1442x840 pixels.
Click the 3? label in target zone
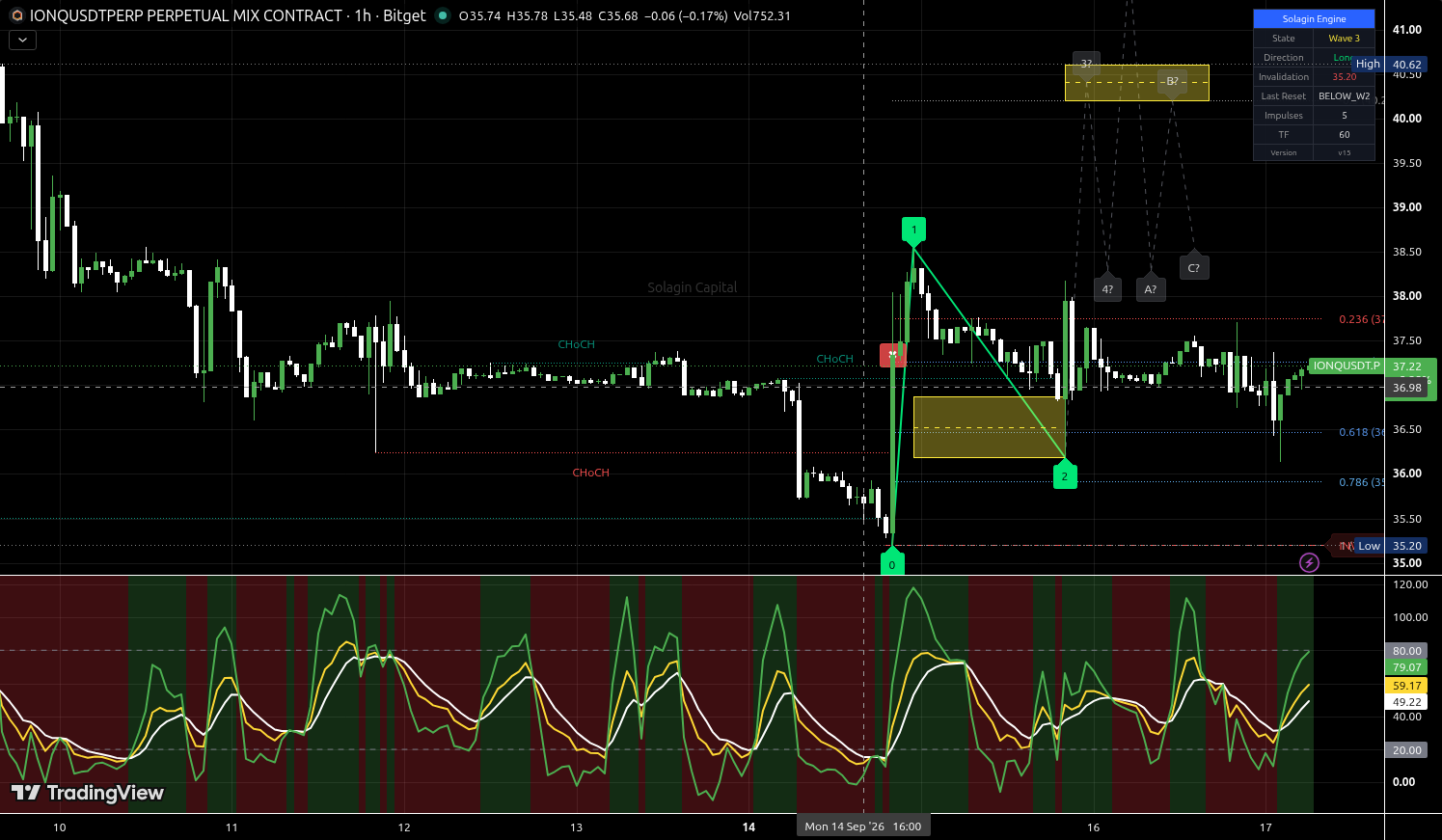(x=1087, y=64)
